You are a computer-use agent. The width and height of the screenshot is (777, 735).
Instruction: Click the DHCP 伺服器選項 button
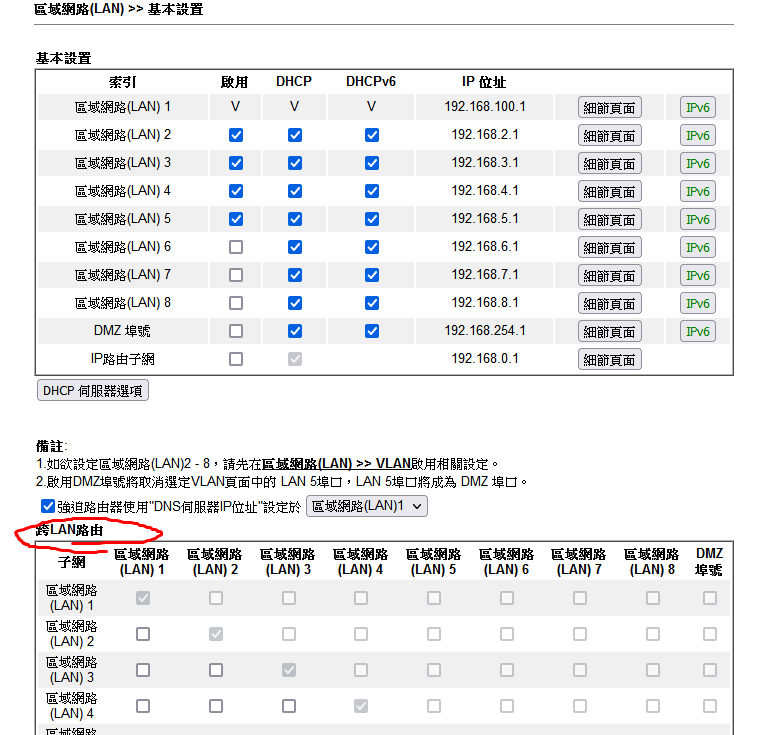tap(92, 391)
